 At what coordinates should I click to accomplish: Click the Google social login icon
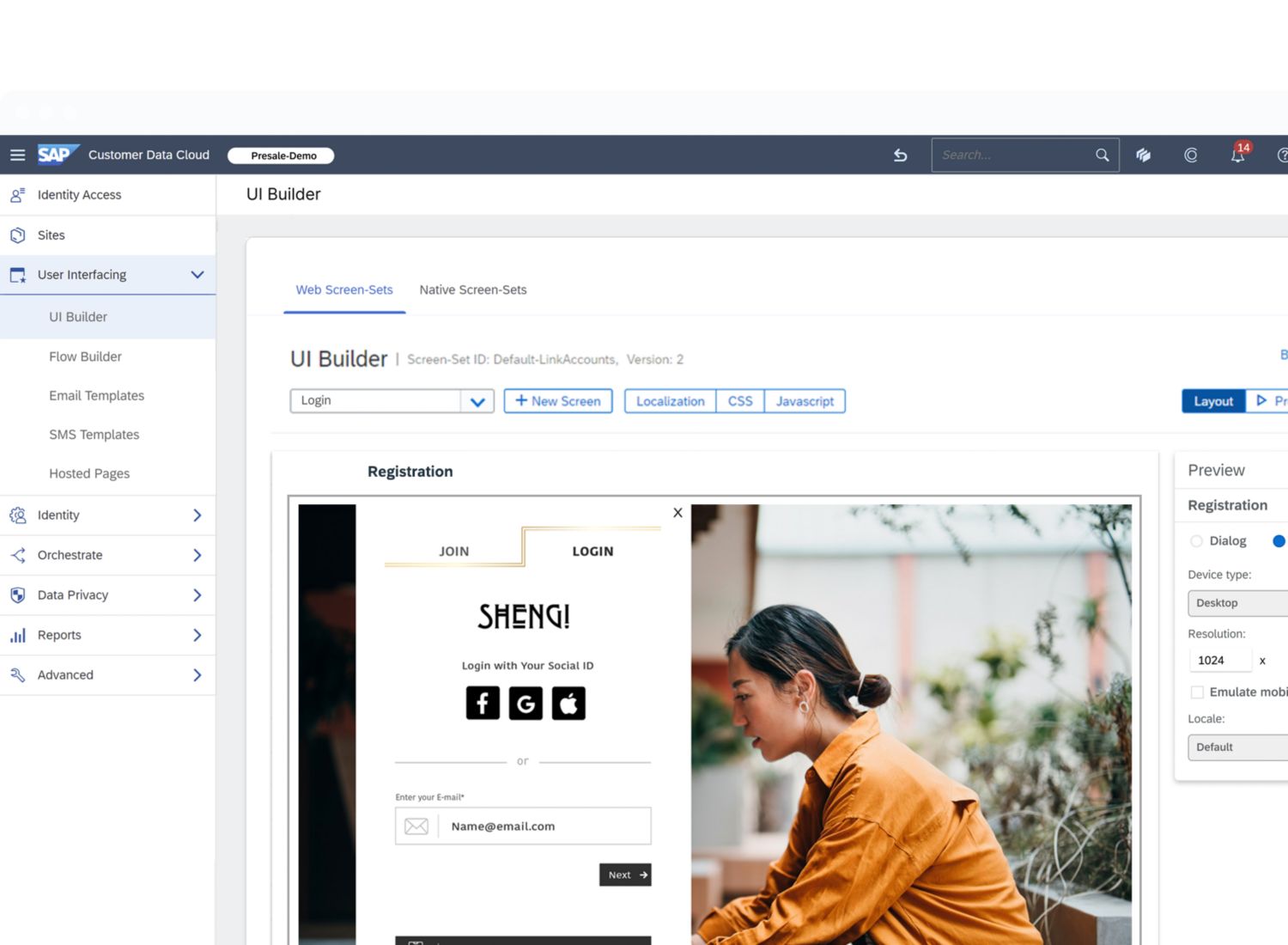coord(526,703)
